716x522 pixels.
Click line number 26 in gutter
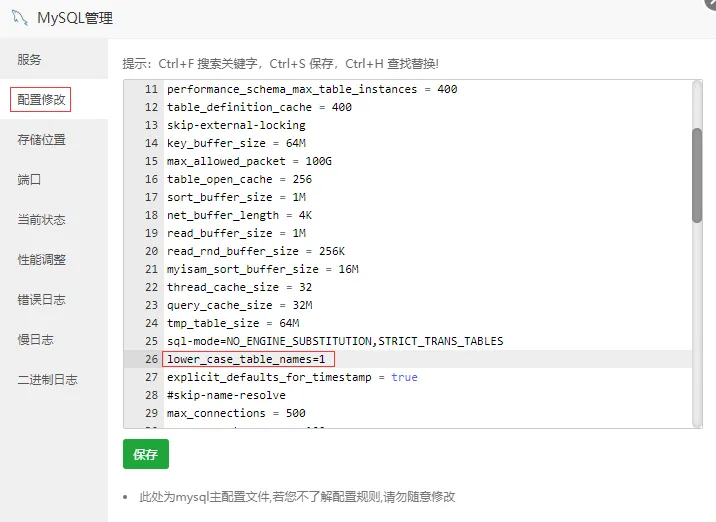pyautogui.click(x=151, y=359)
